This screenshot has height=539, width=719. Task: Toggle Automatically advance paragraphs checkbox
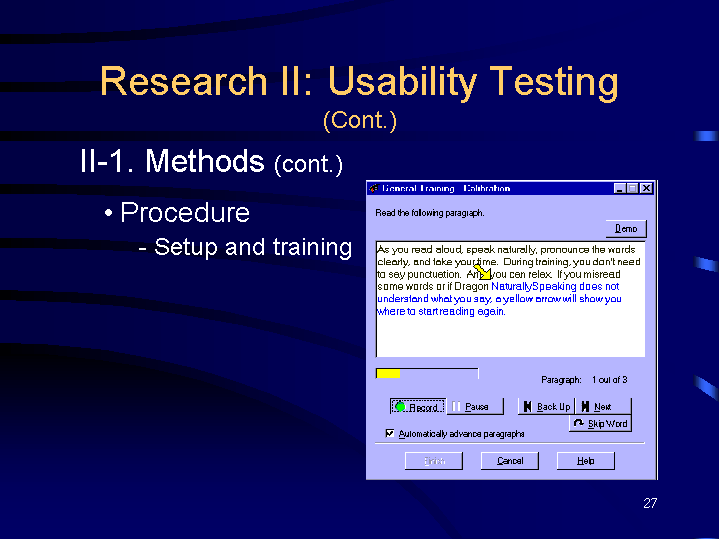(x=390, y=434)
